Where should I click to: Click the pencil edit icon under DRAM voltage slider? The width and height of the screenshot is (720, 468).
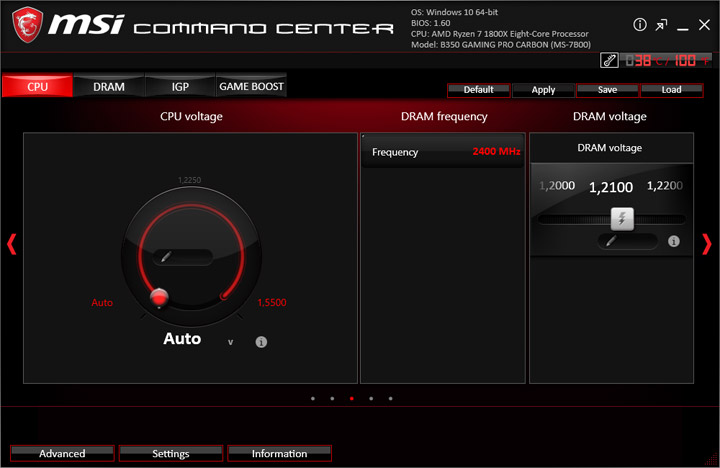pos(611,241)
